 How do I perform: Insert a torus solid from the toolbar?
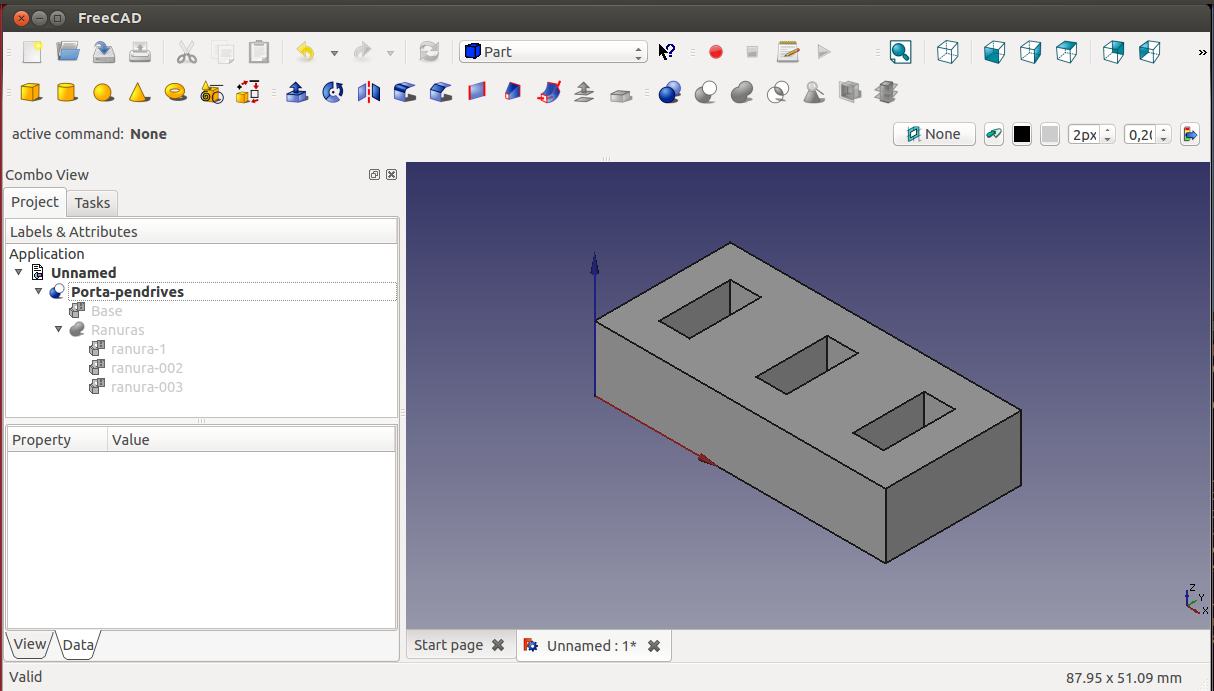coord(176,93)
